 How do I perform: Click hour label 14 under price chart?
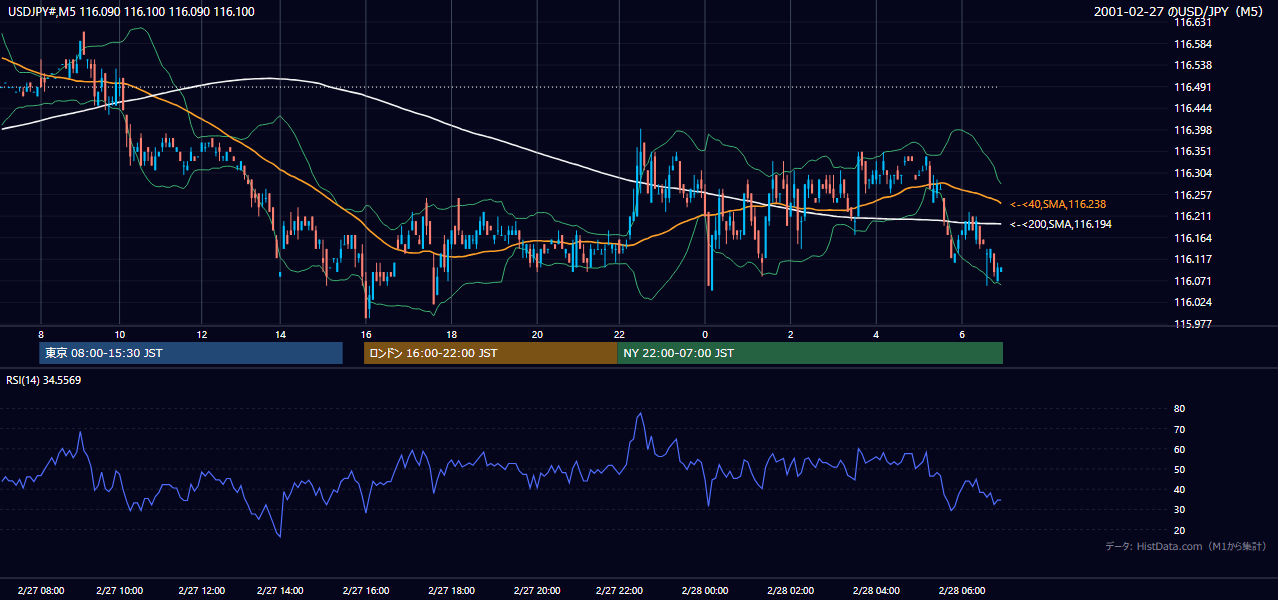pyautogui.click(x=280, y=334)
